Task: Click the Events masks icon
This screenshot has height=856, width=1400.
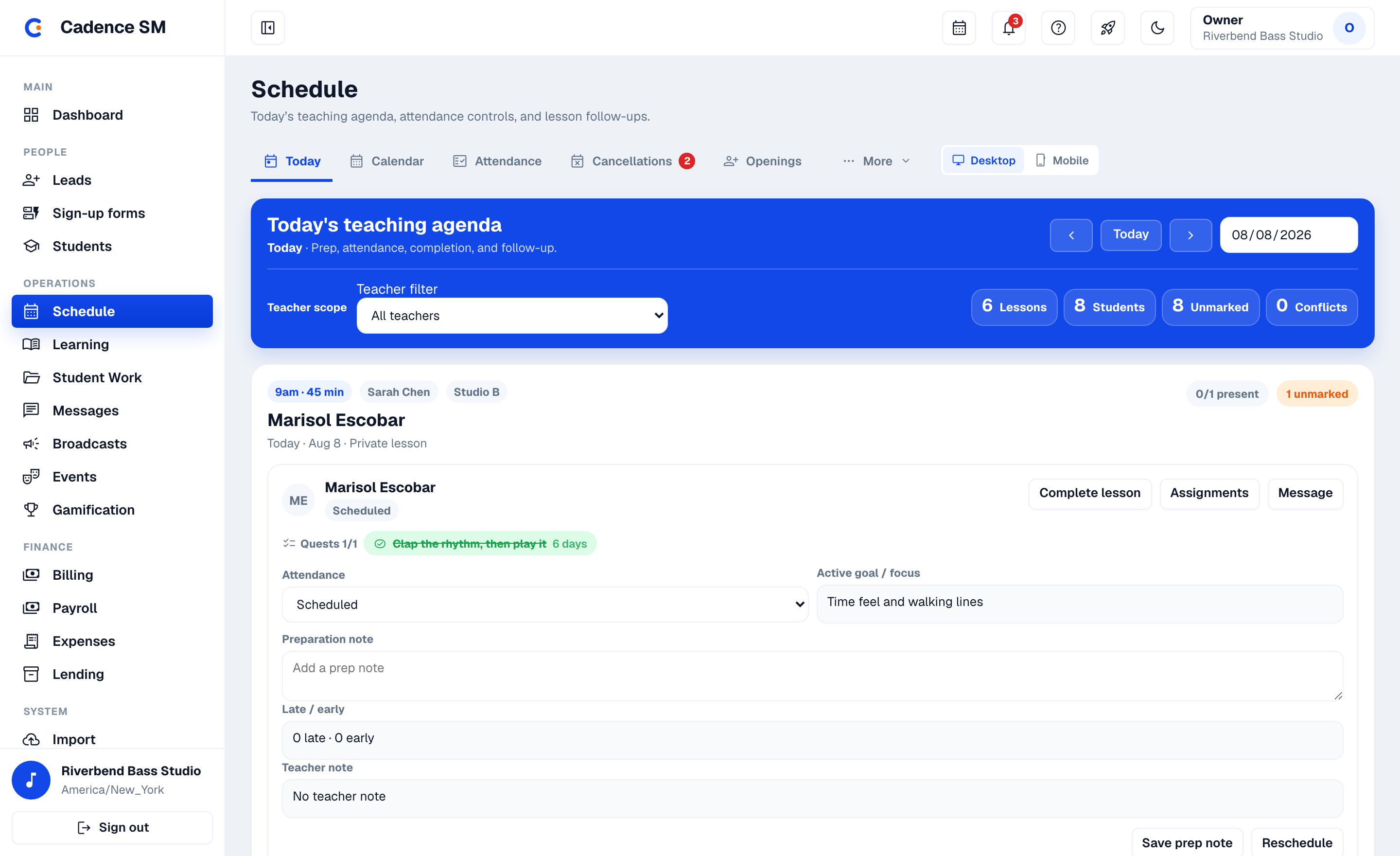Action: [31, 476]
